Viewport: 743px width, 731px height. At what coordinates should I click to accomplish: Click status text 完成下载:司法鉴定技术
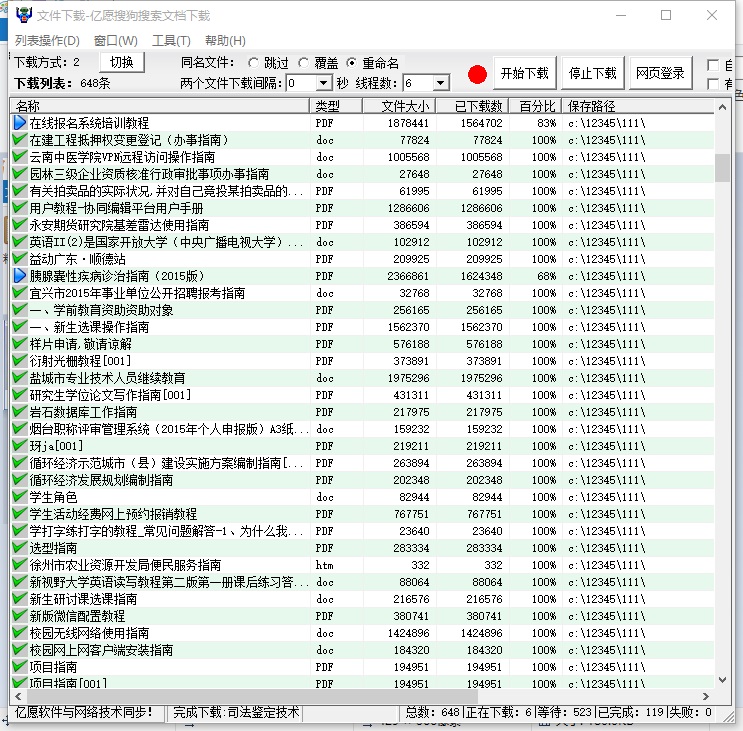pyautogui.click(x=236, y=712)
